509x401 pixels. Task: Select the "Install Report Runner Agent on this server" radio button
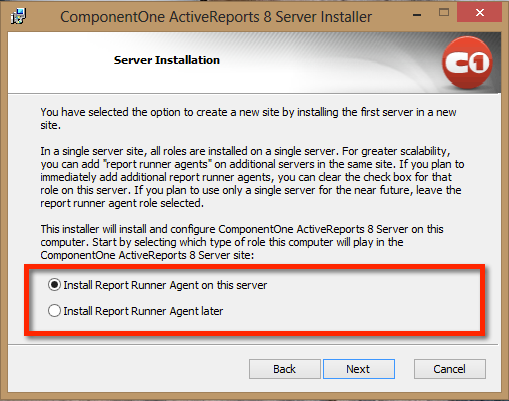[54, 285]
